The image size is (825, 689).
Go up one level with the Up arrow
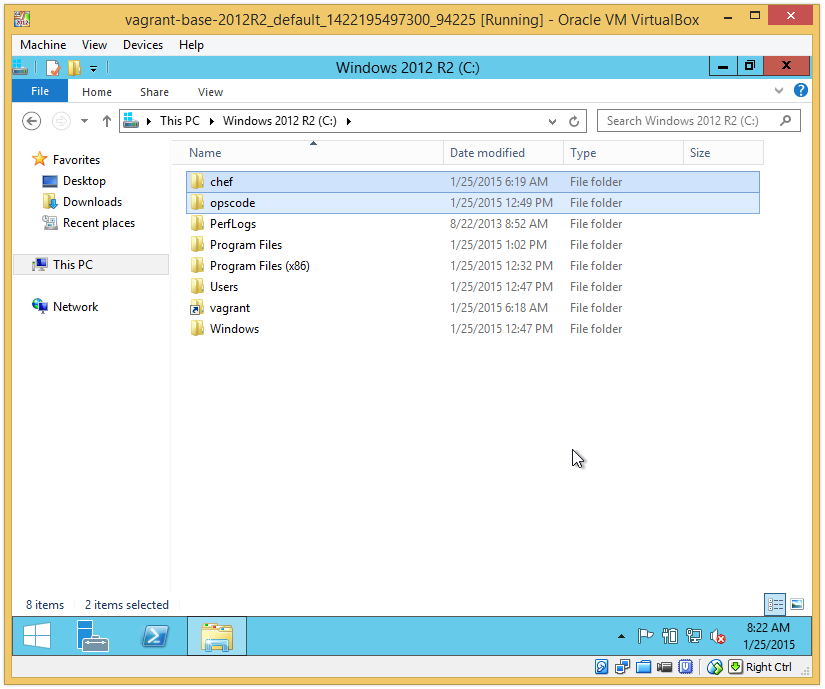[x=107, y=121]
